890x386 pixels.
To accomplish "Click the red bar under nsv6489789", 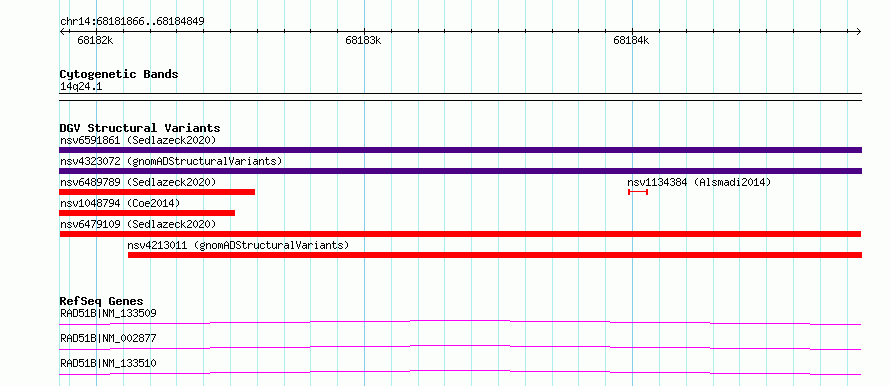I will tap(157, 192).
